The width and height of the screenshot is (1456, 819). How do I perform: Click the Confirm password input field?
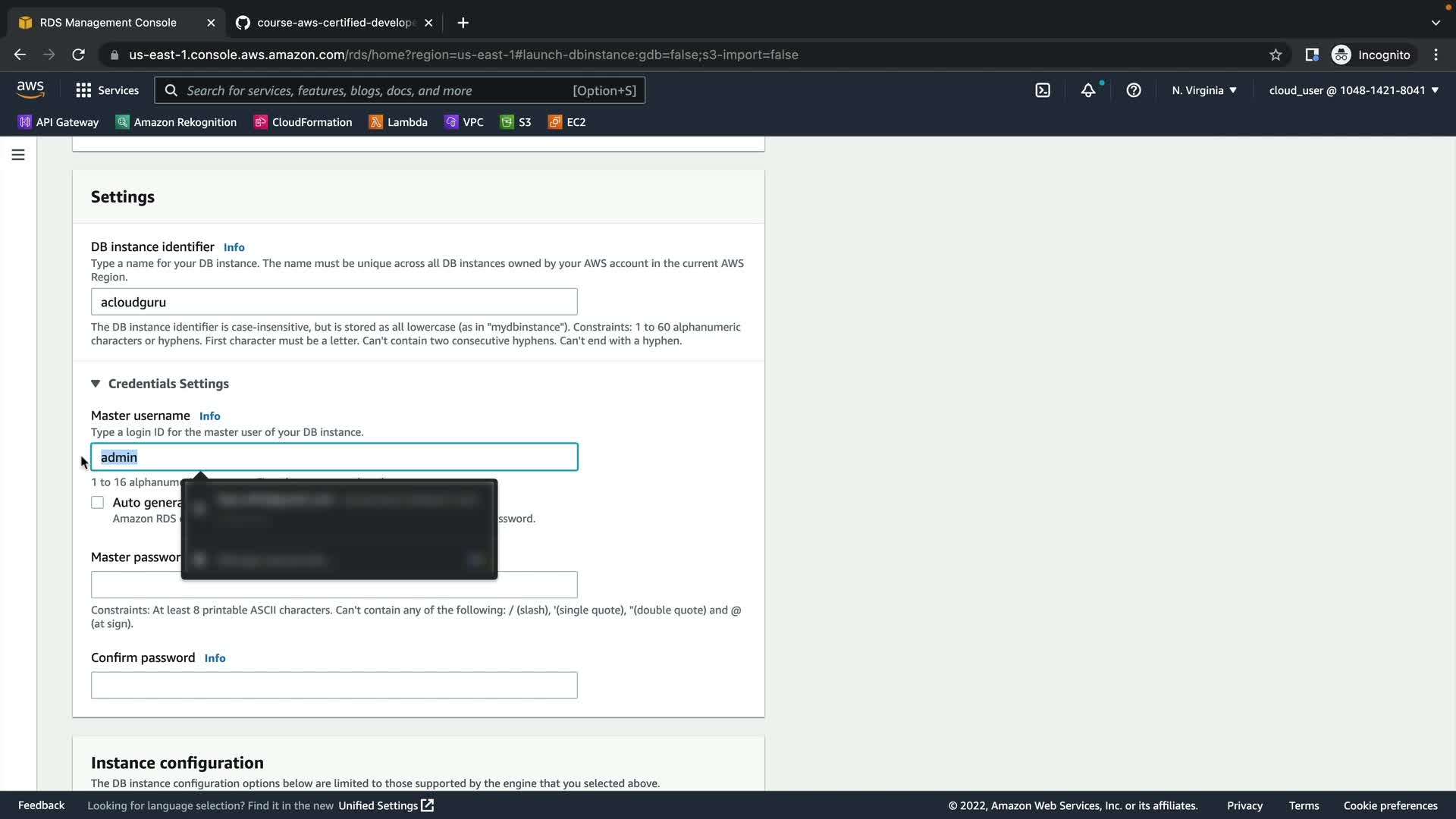[334, 686]
